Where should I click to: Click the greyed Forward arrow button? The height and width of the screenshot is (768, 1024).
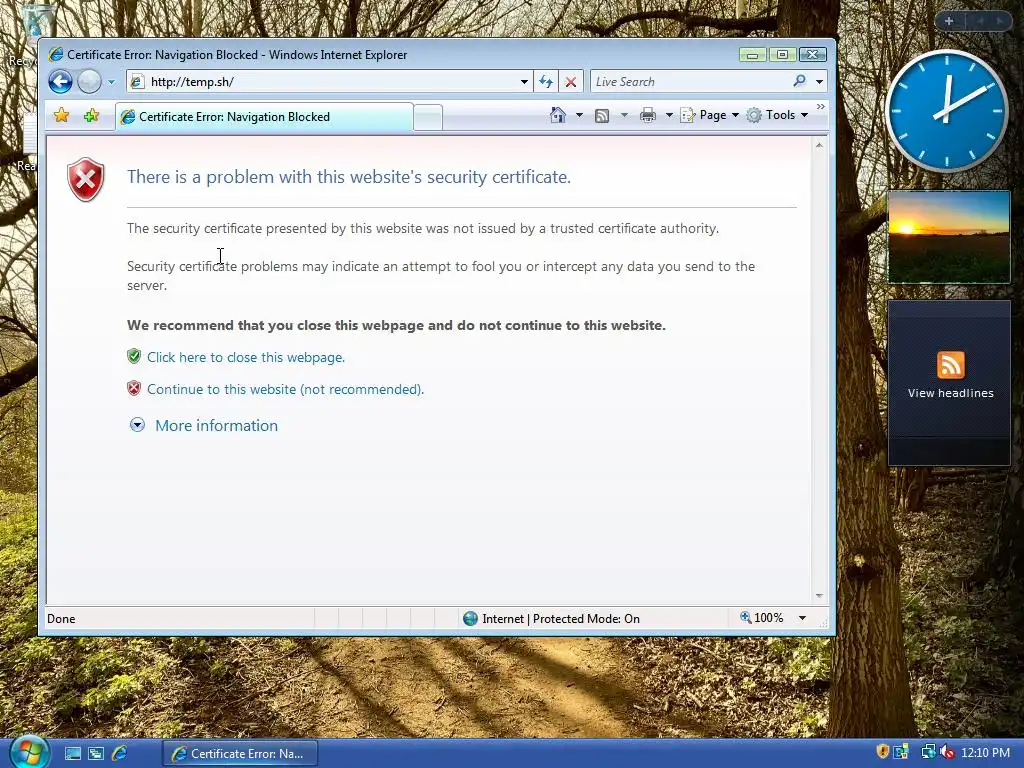pos(89,82)
